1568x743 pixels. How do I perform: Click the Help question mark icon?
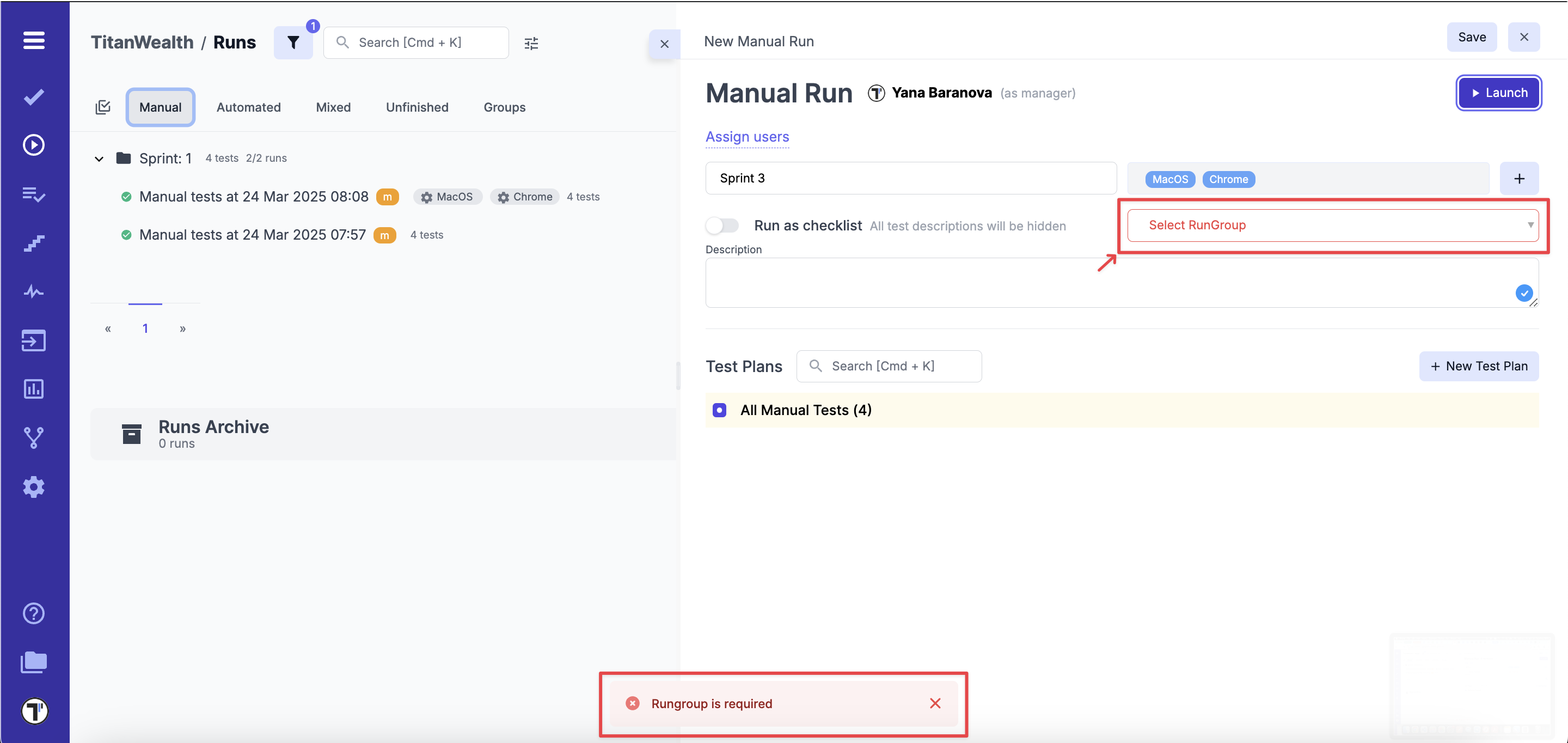[33, 613]
